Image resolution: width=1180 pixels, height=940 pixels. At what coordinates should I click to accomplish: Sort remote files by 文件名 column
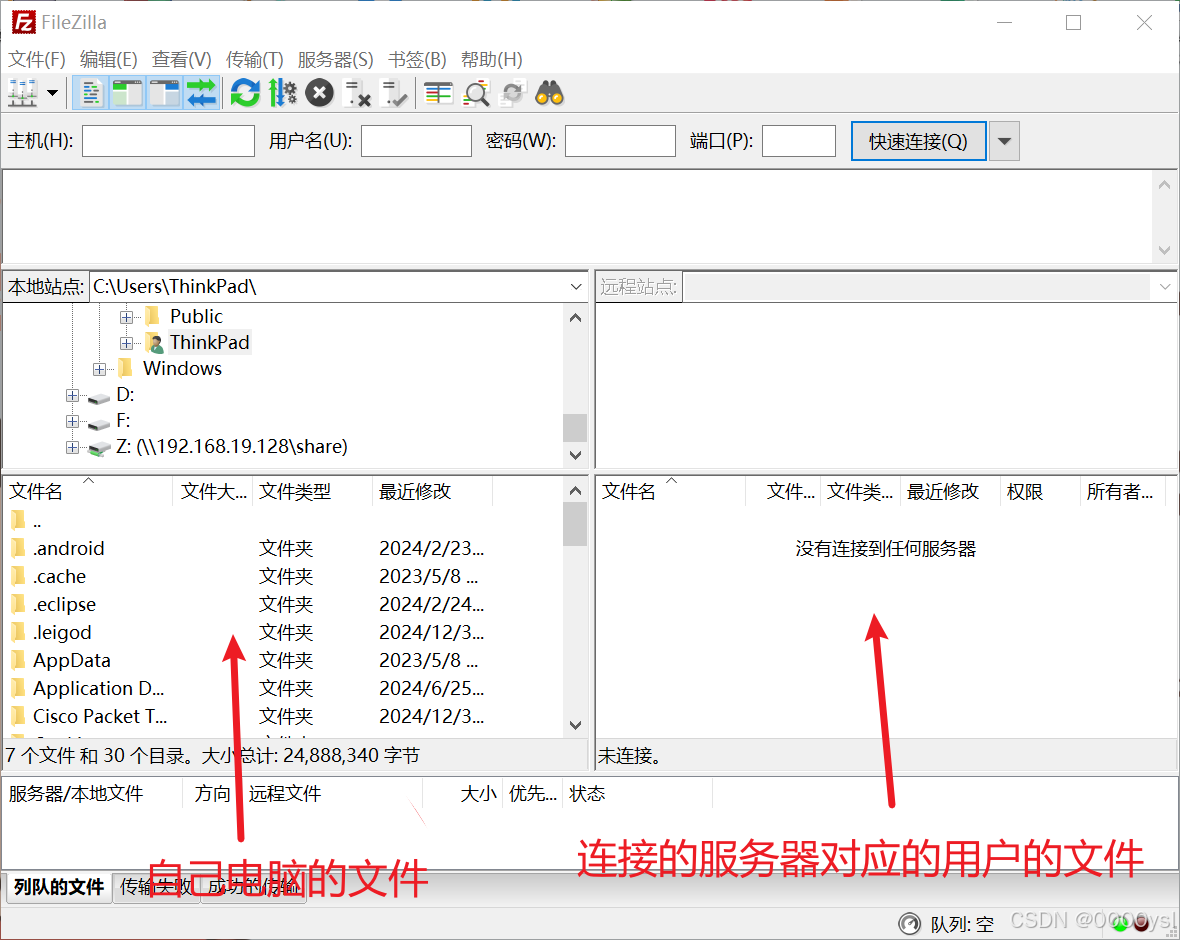(x=671, y=491)
